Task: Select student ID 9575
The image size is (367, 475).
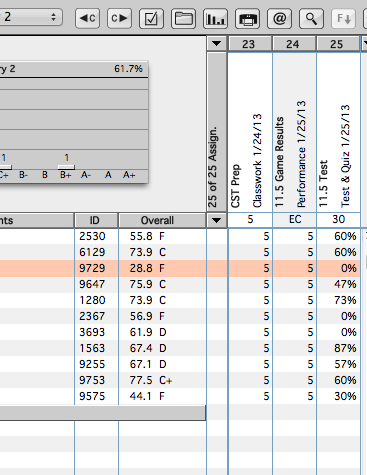Action: point(92,396)
